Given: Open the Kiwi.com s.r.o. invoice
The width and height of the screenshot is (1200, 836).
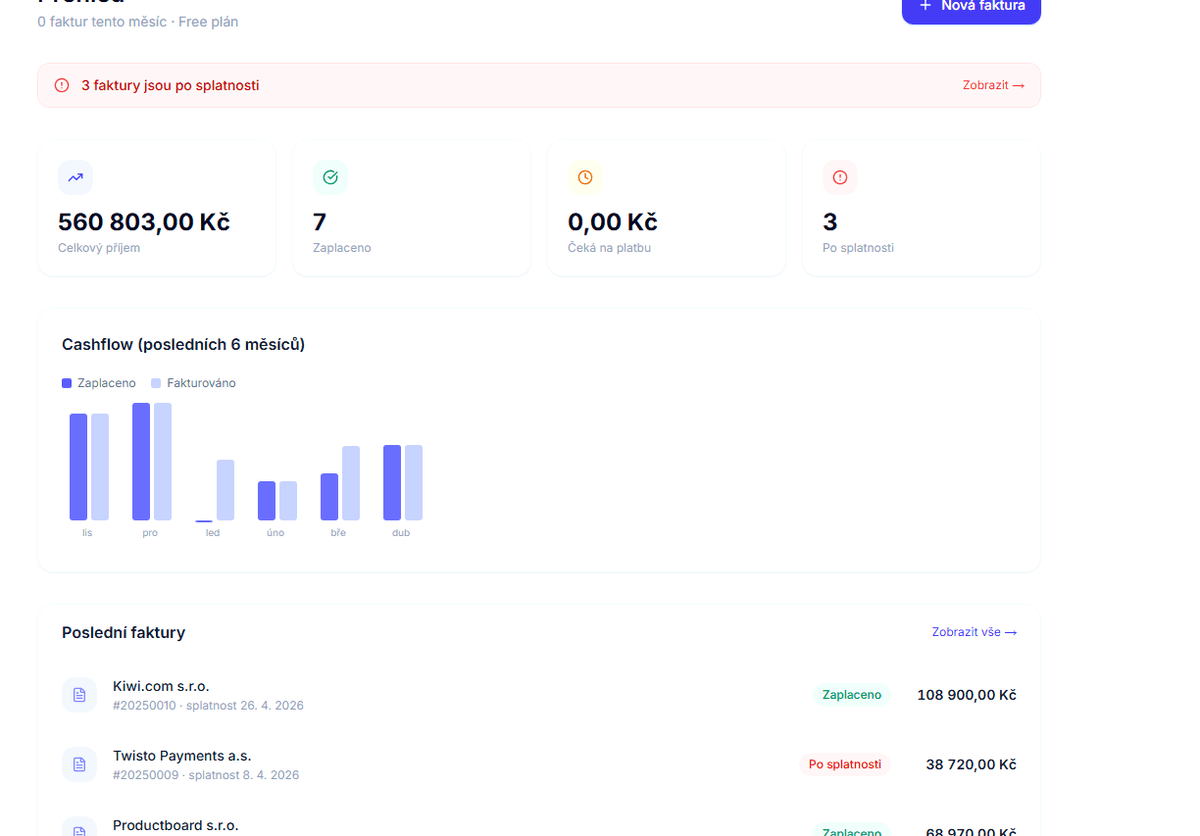Looking at the screenshot, I should 539,695.
